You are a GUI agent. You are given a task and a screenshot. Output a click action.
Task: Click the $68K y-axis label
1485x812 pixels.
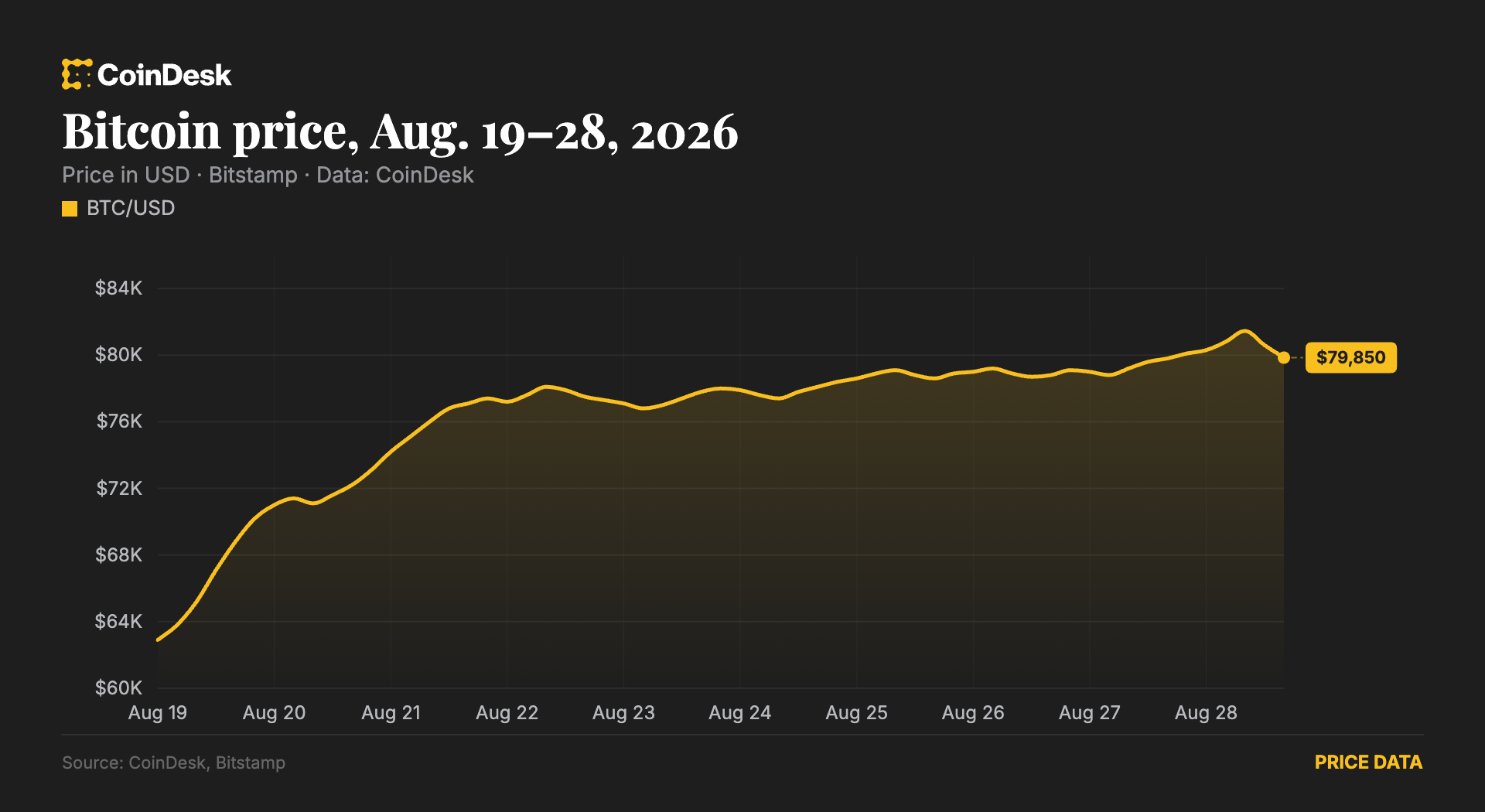point(118,555)
